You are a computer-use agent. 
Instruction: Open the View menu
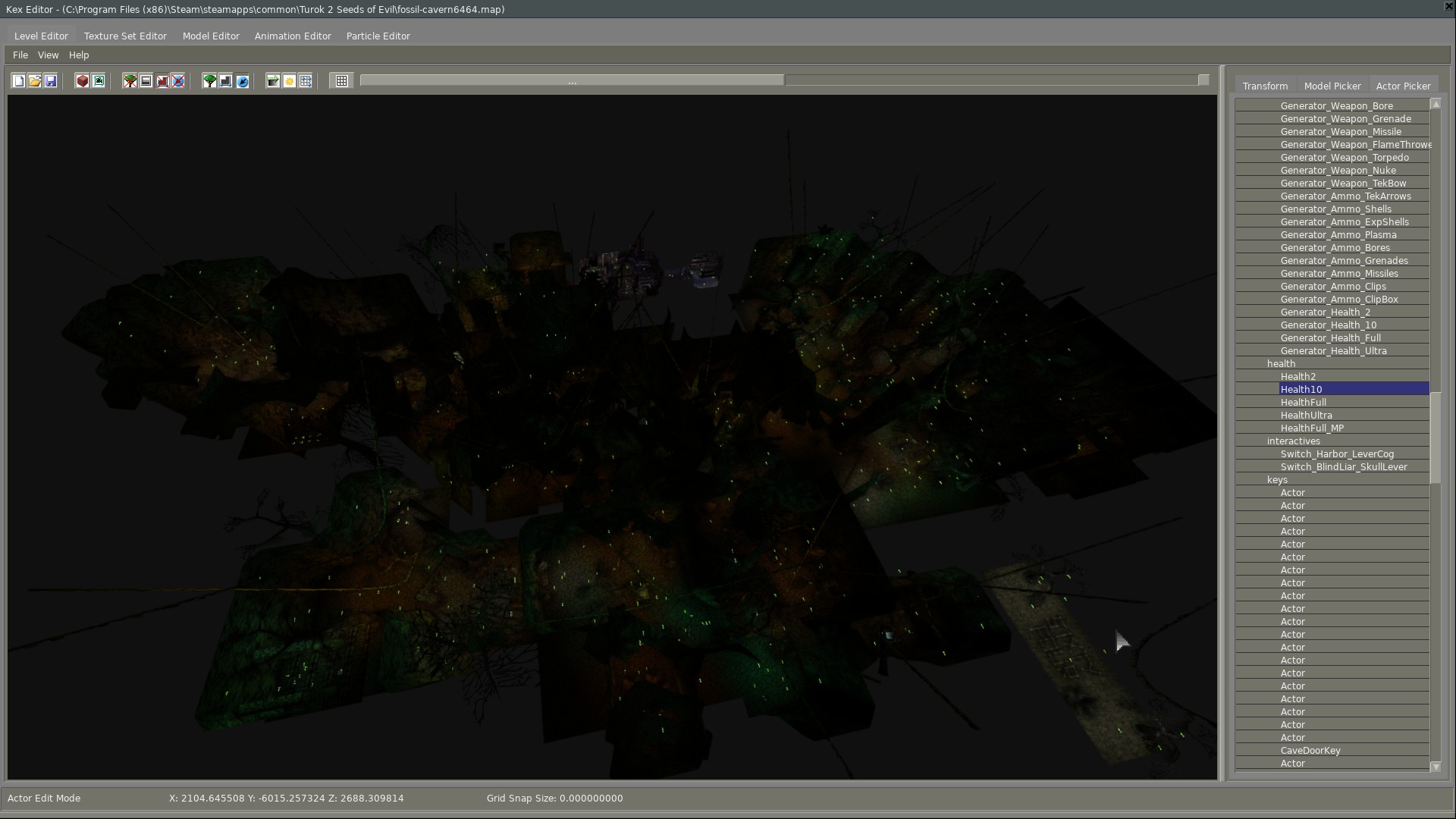(48, 55)
